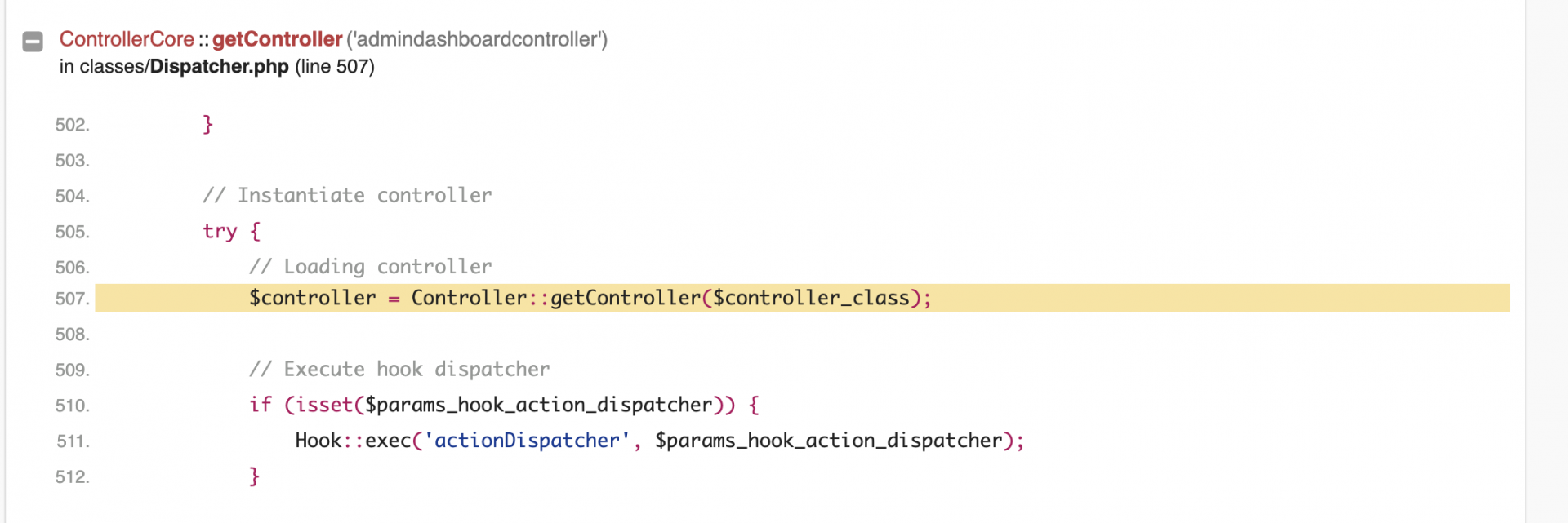This screenshot has height=523, width=1568.
Task: Click the closing brace on line 512
Action: (x=254, y=476)
